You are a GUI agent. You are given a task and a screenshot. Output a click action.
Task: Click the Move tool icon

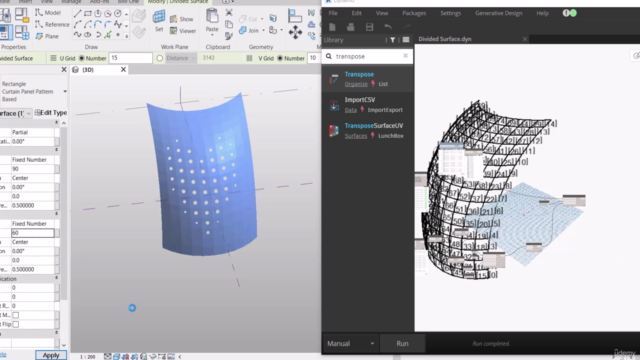pos(295,32)
